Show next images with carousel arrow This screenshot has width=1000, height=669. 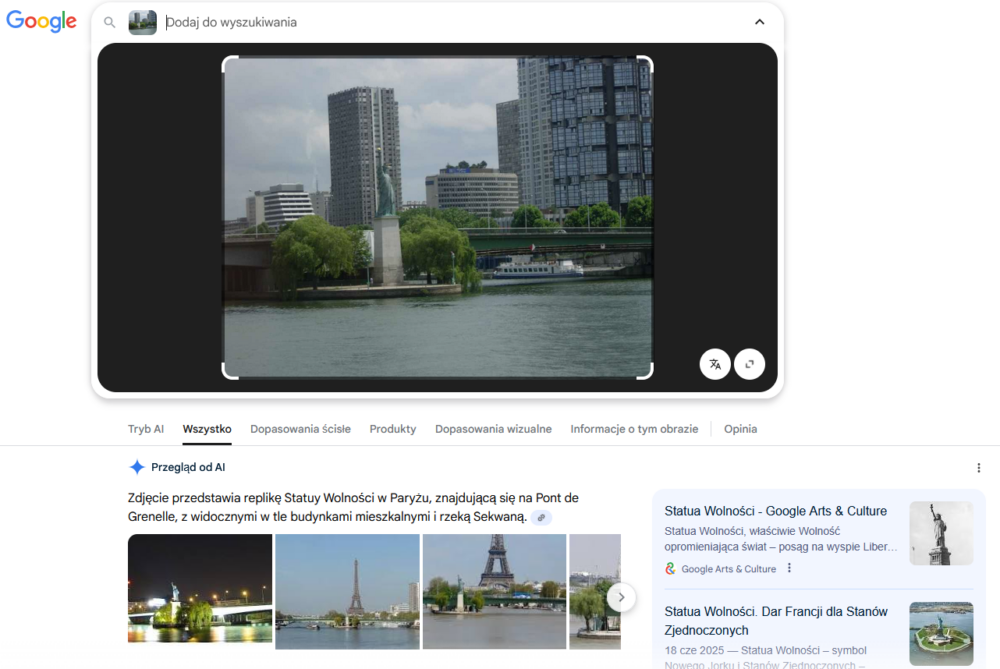click(621, 597)
